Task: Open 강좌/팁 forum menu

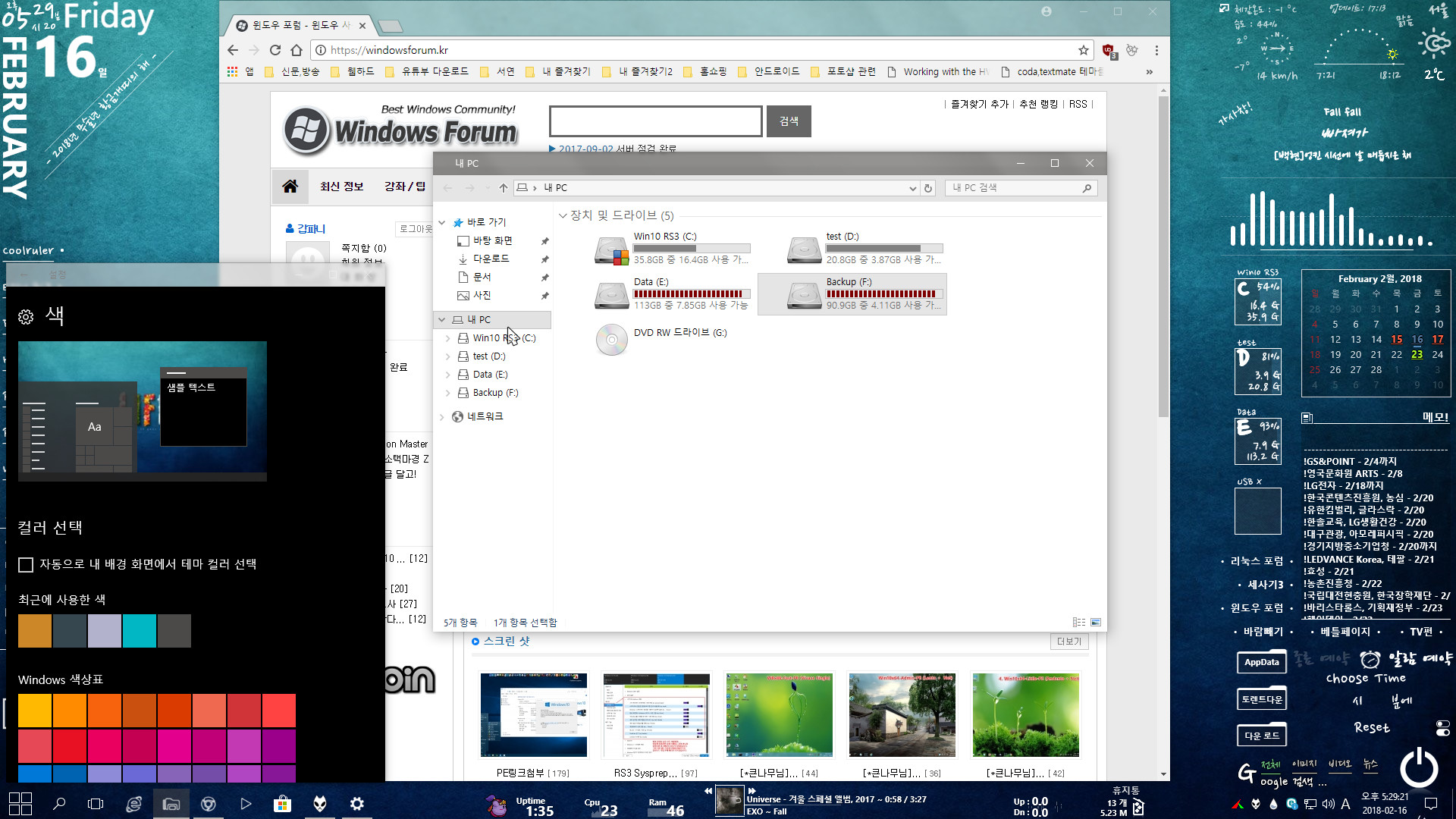Action: 405,187
